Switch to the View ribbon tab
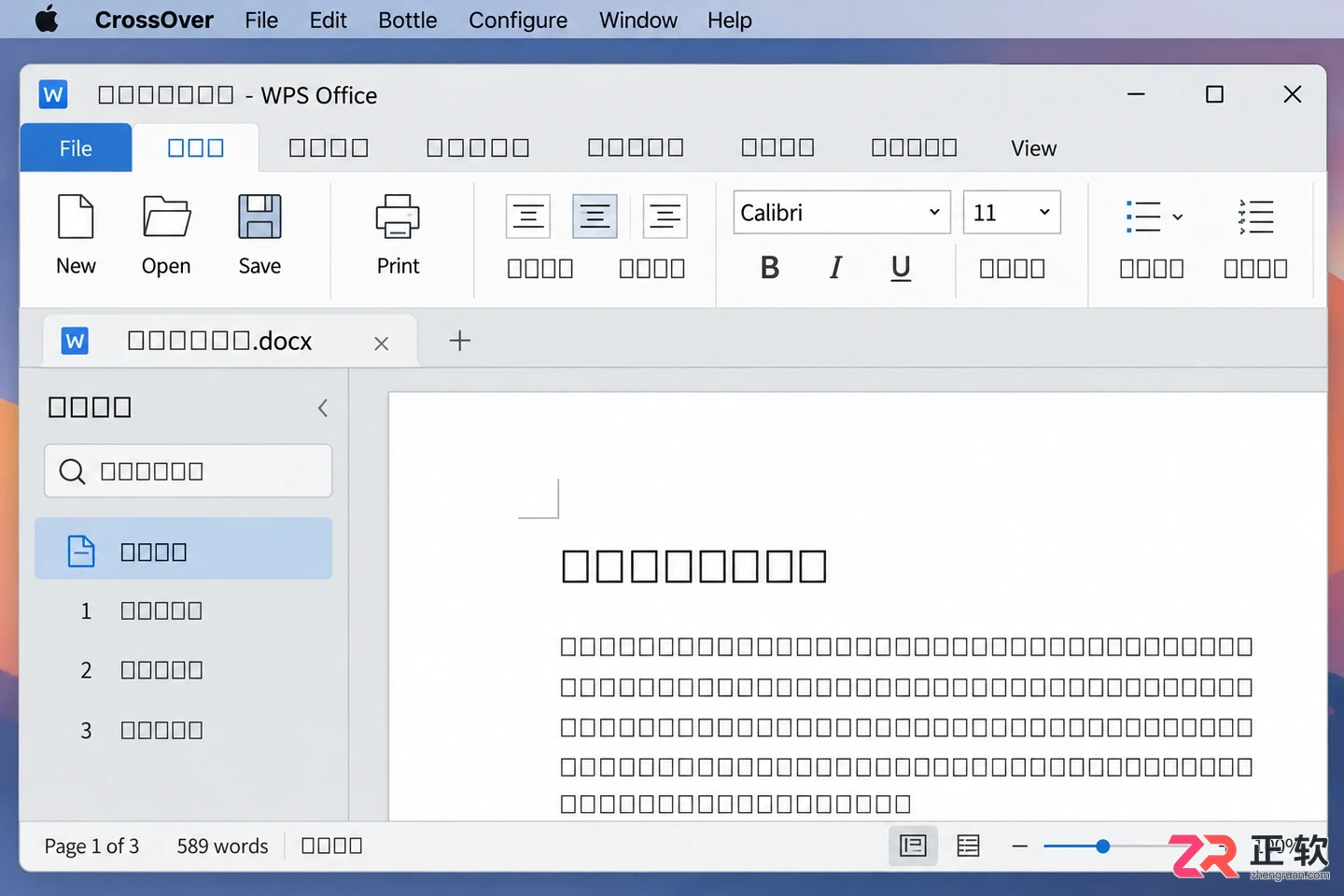 [1033, 148]
